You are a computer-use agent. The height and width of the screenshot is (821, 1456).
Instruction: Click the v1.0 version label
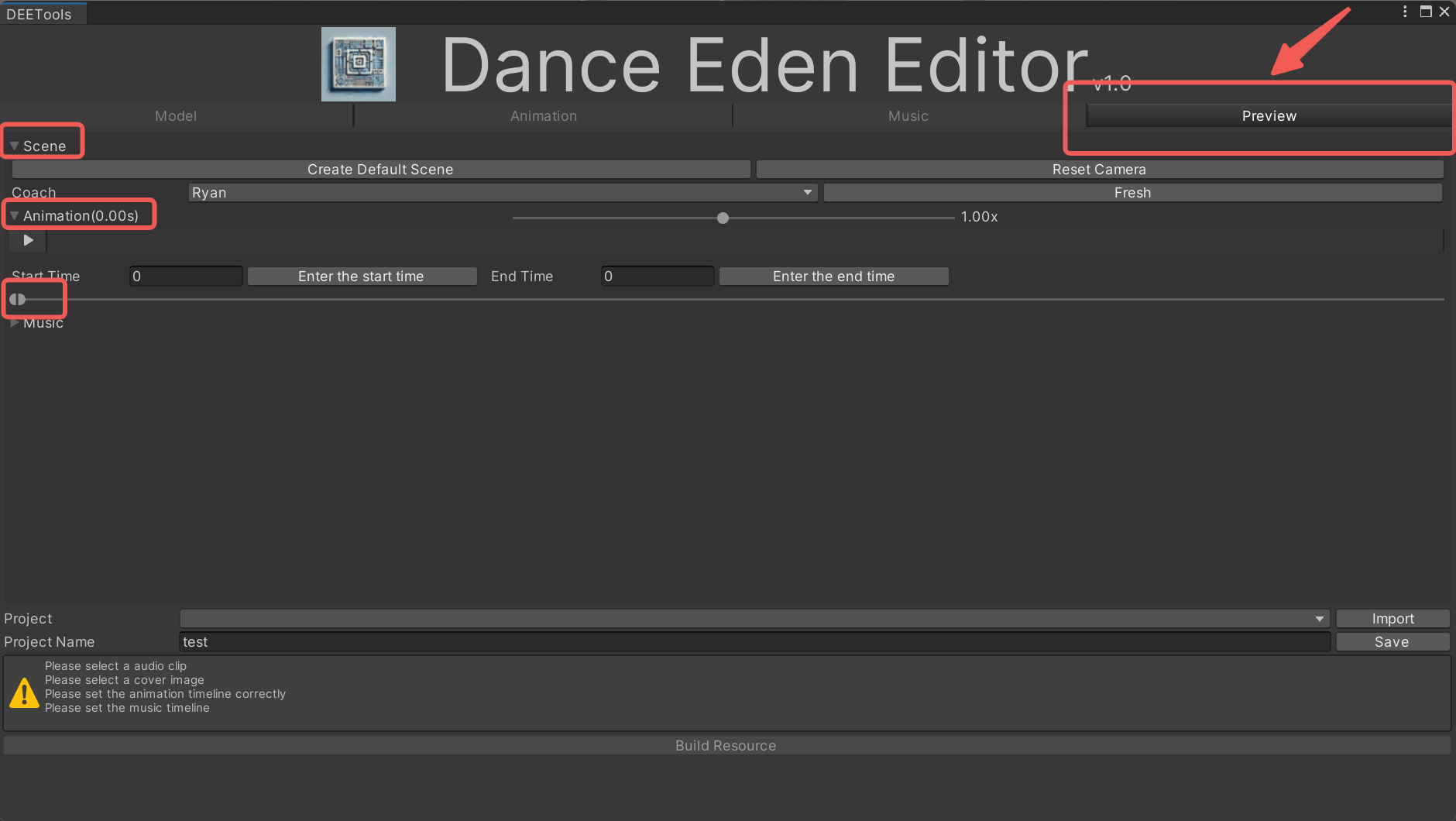1111,83
